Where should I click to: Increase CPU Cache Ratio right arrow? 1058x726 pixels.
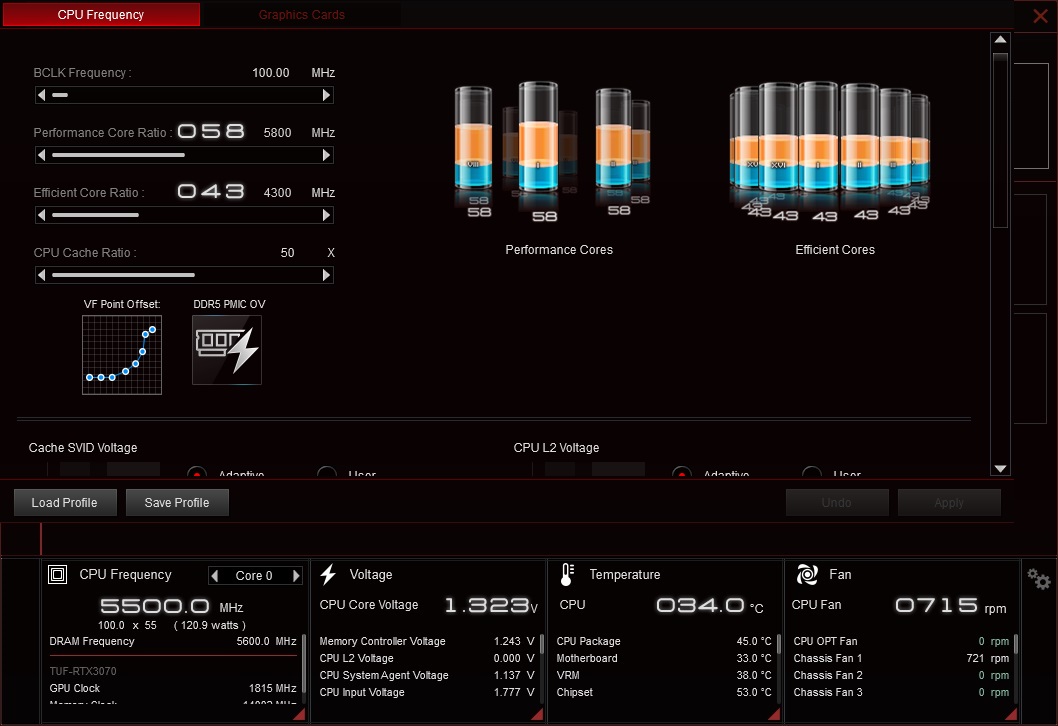327,275
